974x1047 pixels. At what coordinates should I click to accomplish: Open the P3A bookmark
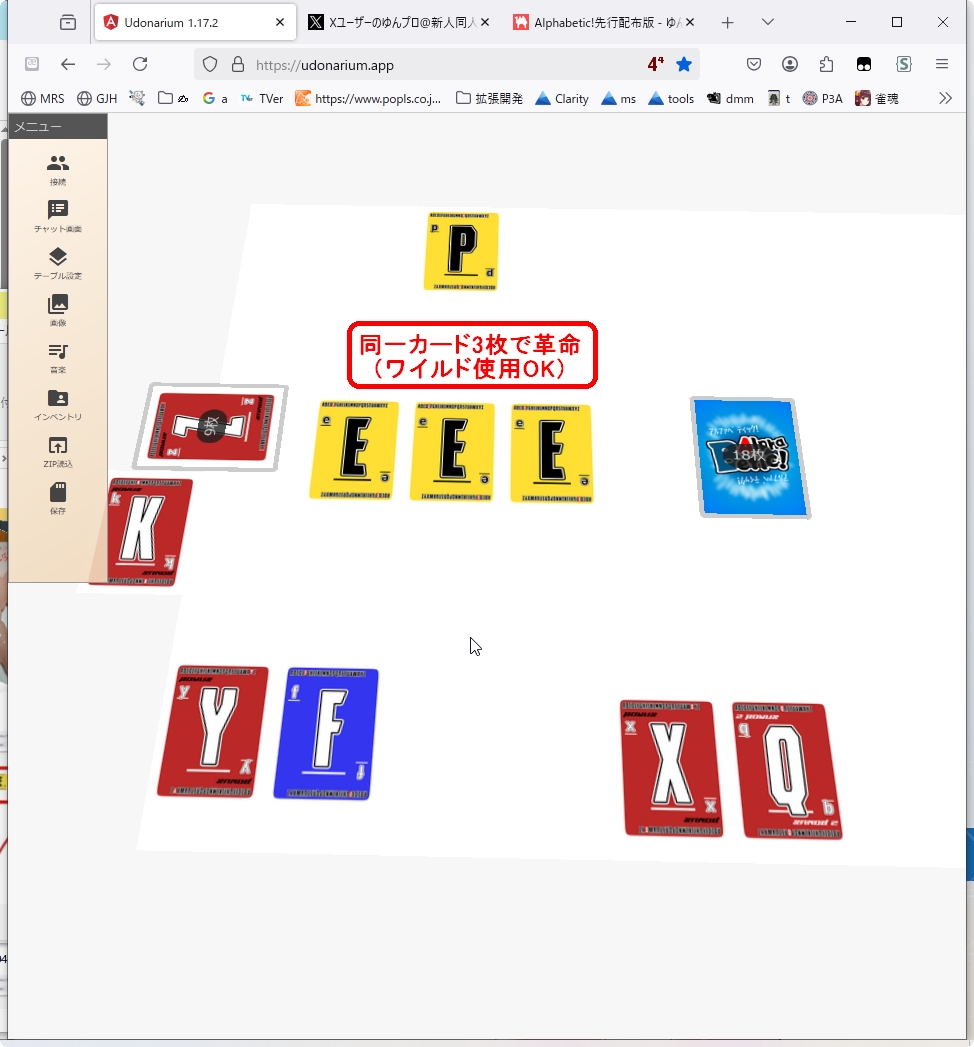click(x=822, y=99)
